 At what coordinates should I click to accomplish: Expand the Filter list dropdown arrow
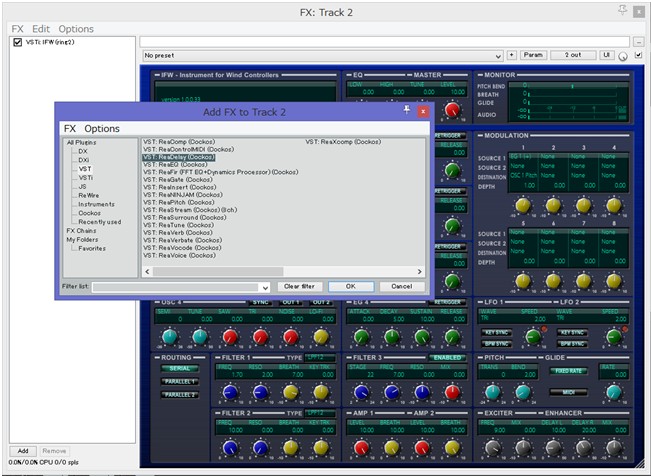266,287
